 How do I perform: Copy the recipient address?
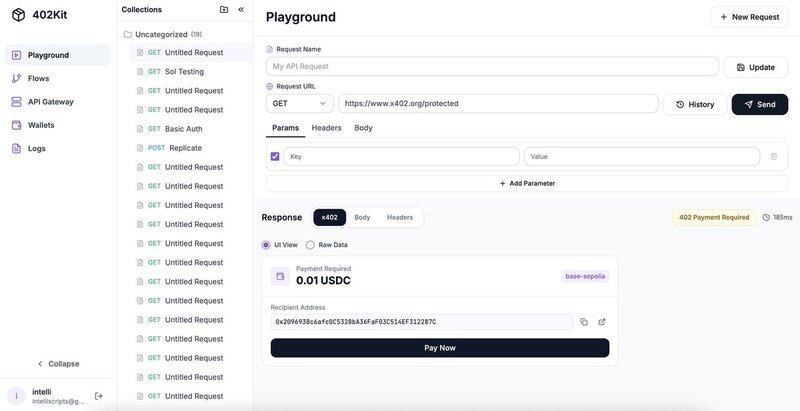(x=584, y=322)
